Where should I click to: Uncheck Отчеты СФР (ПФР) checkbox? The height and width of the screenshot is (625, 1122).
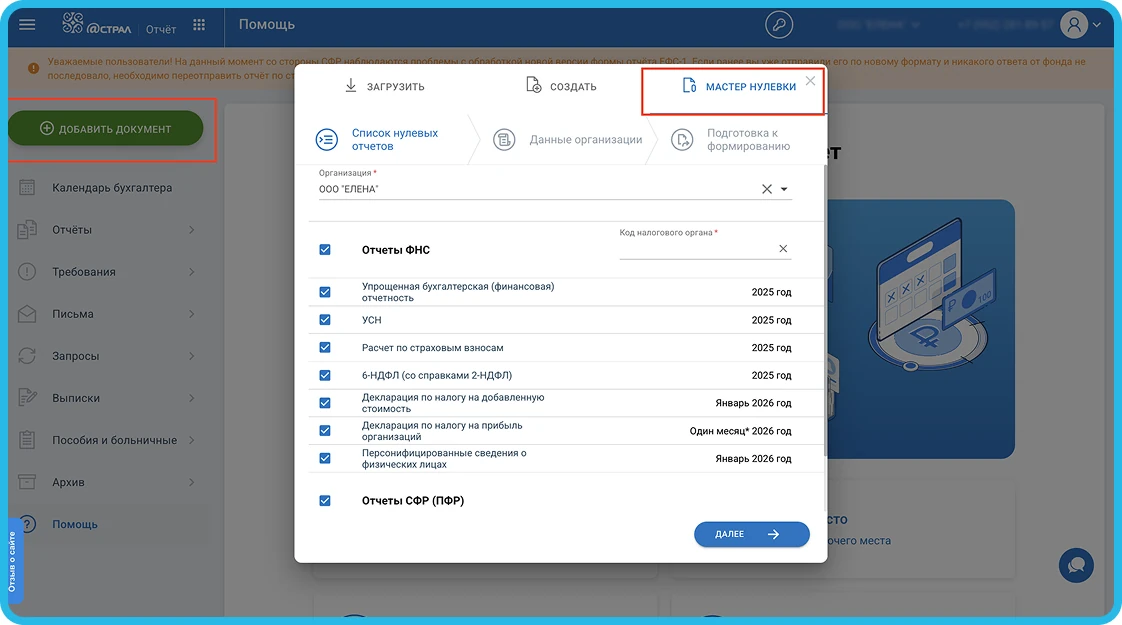coord(325,501)
